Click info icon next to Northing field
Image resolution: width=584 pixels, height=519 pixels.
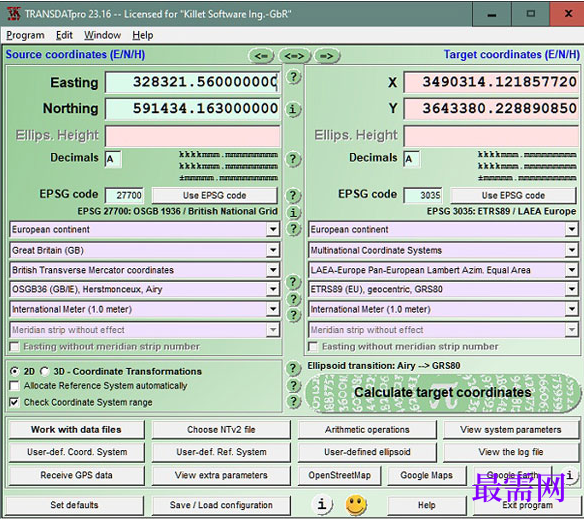coord(293,110)
